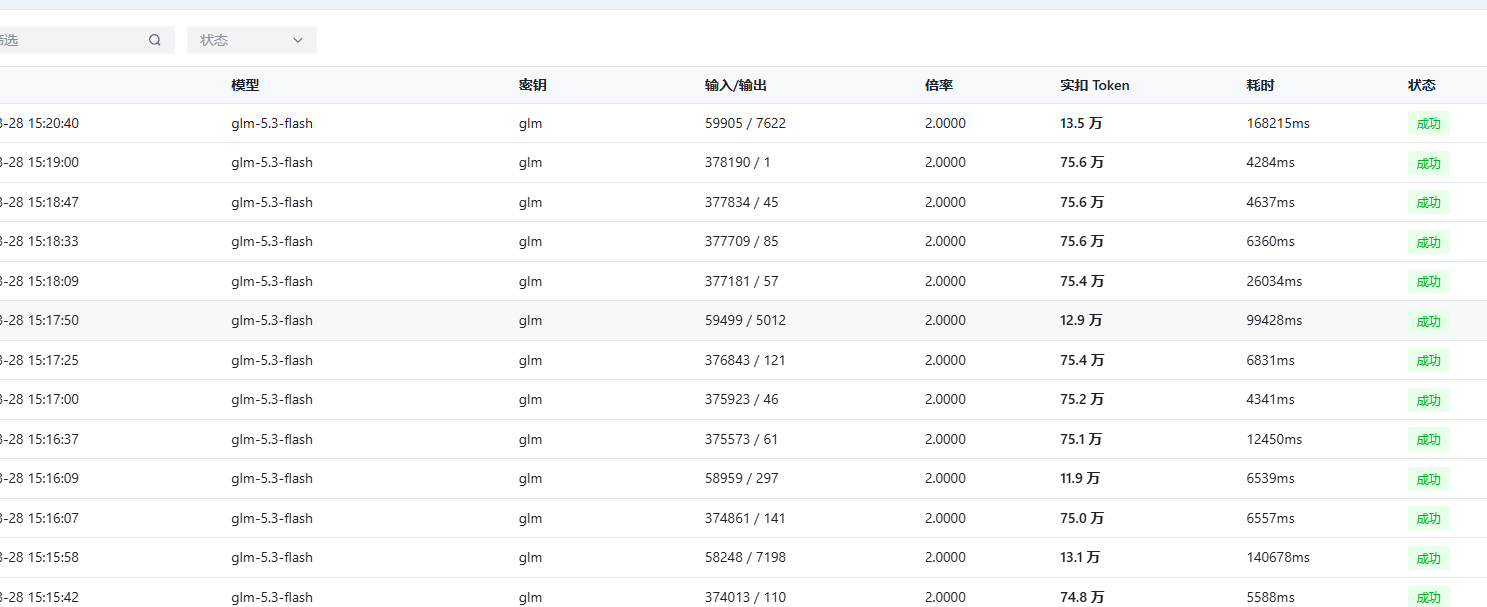Click the 6557ms duration cell
The height and width of the screenshot is (607, 1487).
coord(1271,518)
